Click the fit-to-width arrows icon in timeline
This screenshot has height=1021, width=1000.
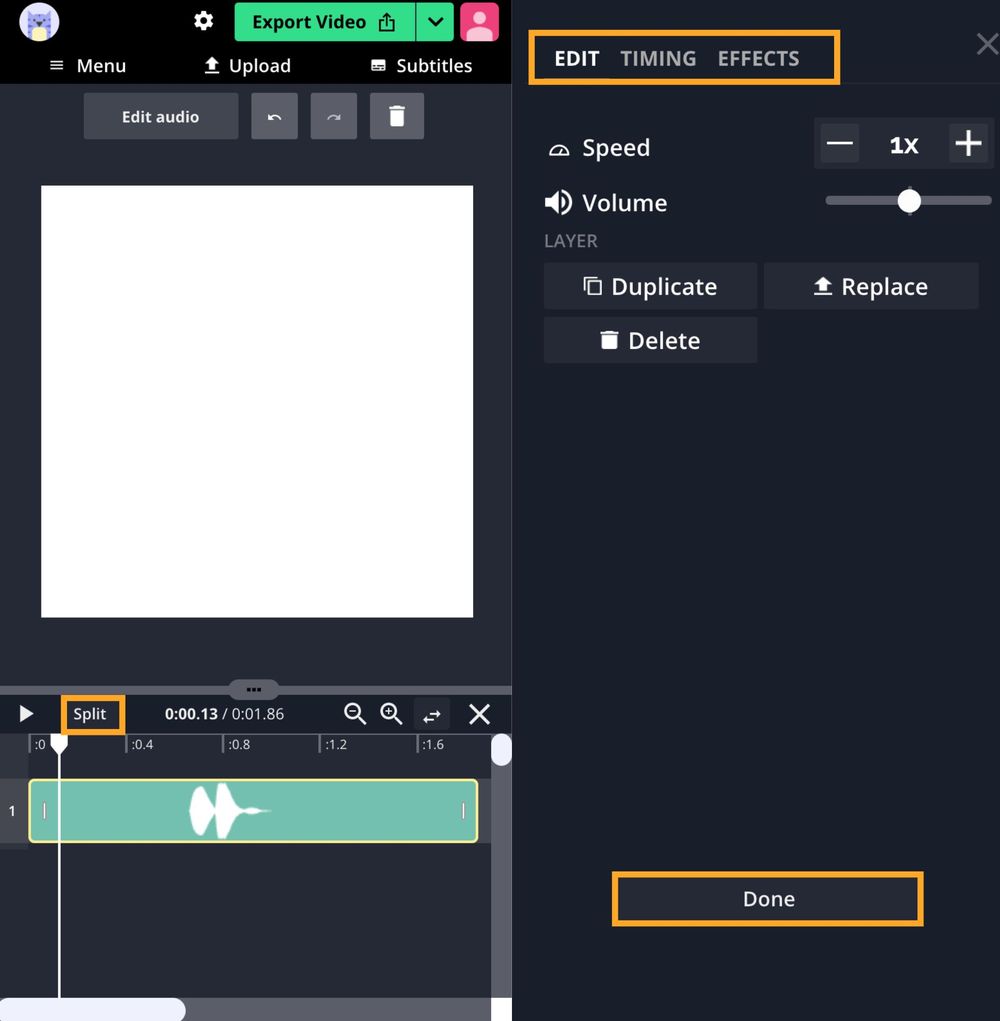click(432, 715)
